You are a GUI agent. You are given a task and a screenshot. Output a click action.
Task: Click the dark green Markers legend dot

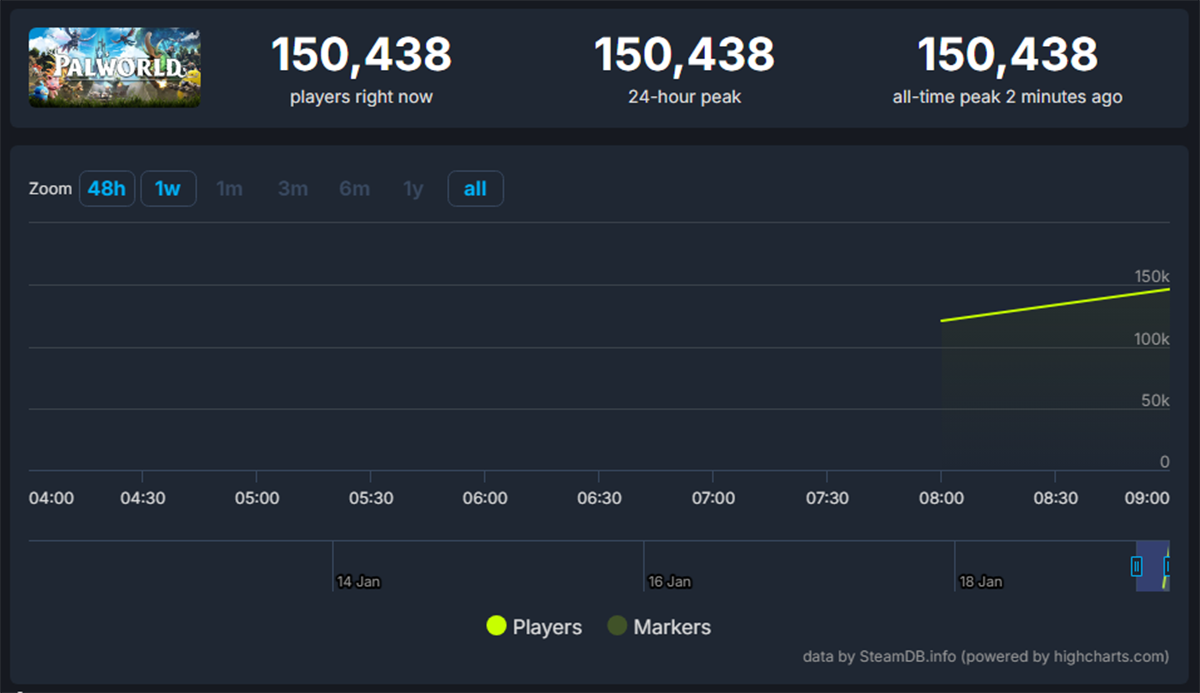pyautogui.click(x=617, y=627)
